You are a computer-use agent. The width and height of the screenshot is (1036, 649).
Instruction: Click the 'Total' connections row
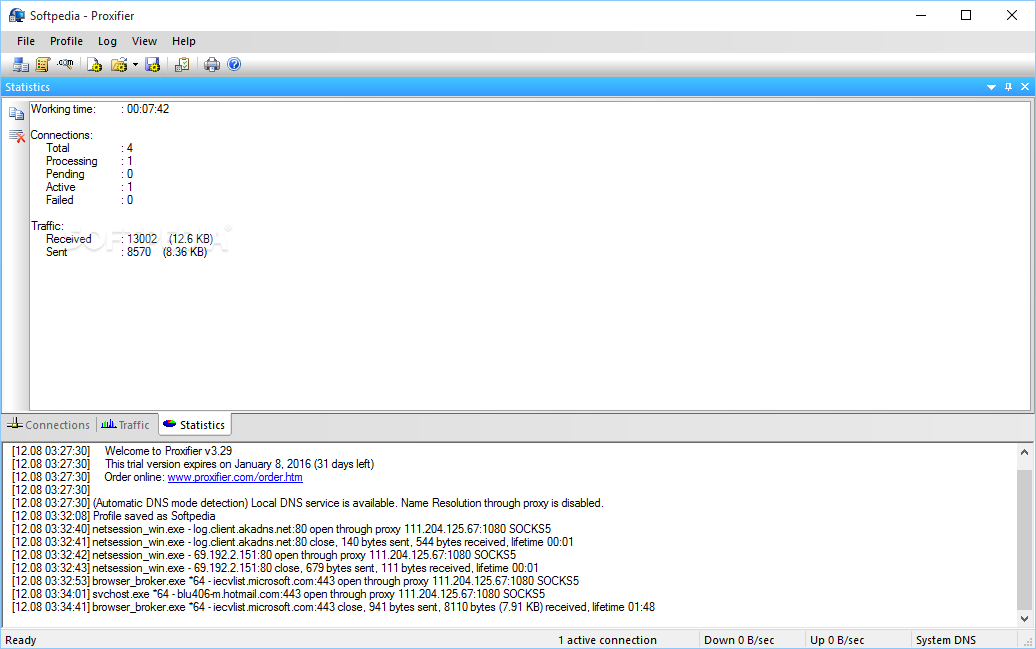tap(89, 148)
